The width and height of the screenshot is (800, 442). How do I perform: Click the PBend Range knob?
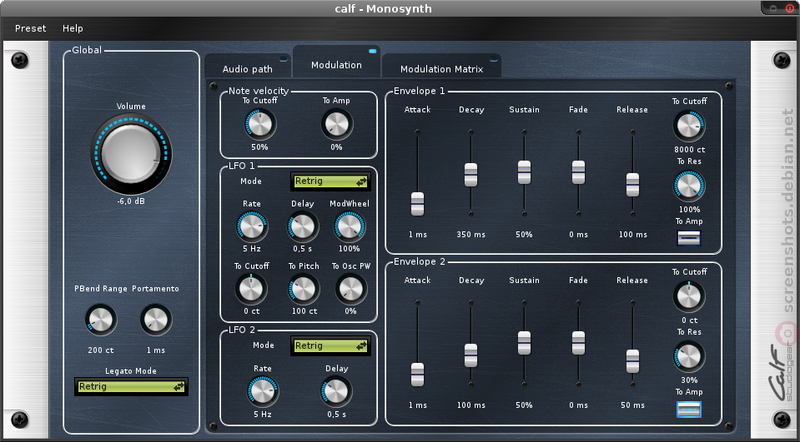[x=101, y=320]
